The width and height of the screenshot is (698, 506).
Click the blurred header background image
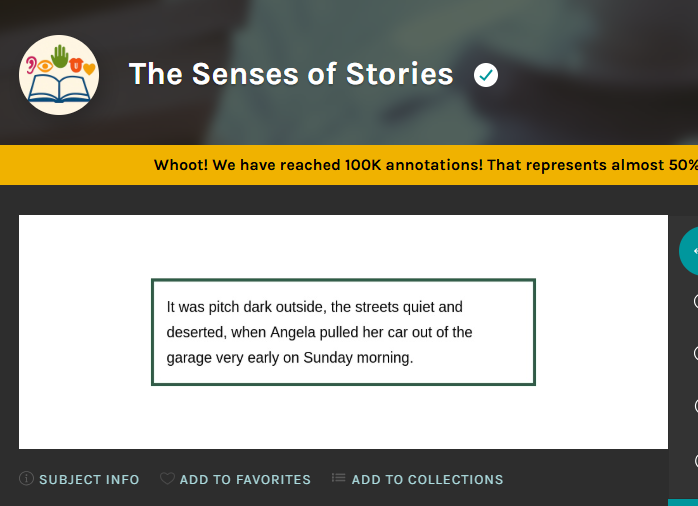[600, 60]
